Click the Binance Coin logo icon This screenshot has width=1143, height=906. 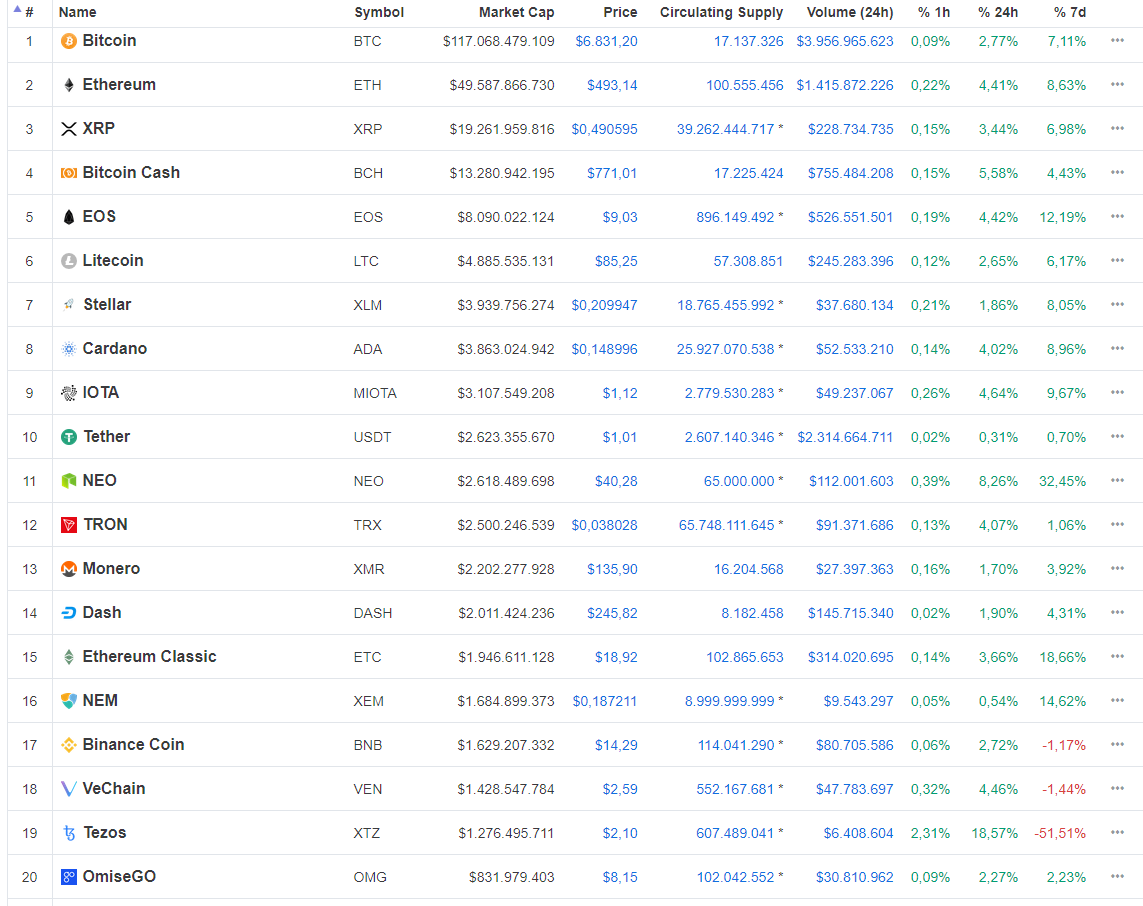coord(69,745)
